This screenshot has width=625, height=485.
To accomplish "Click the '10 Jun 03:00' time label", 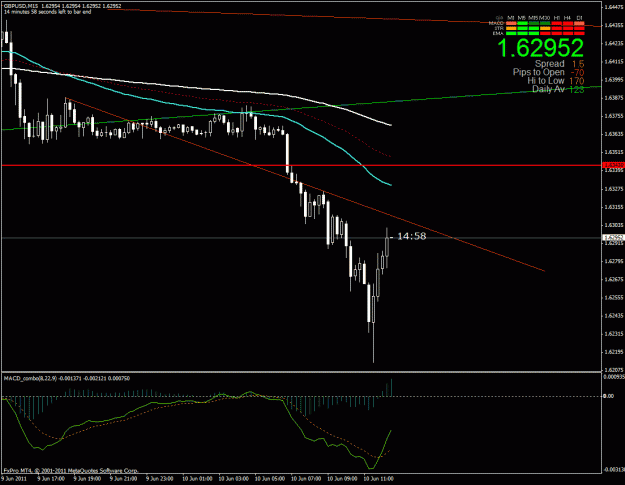I will (233, 479).
